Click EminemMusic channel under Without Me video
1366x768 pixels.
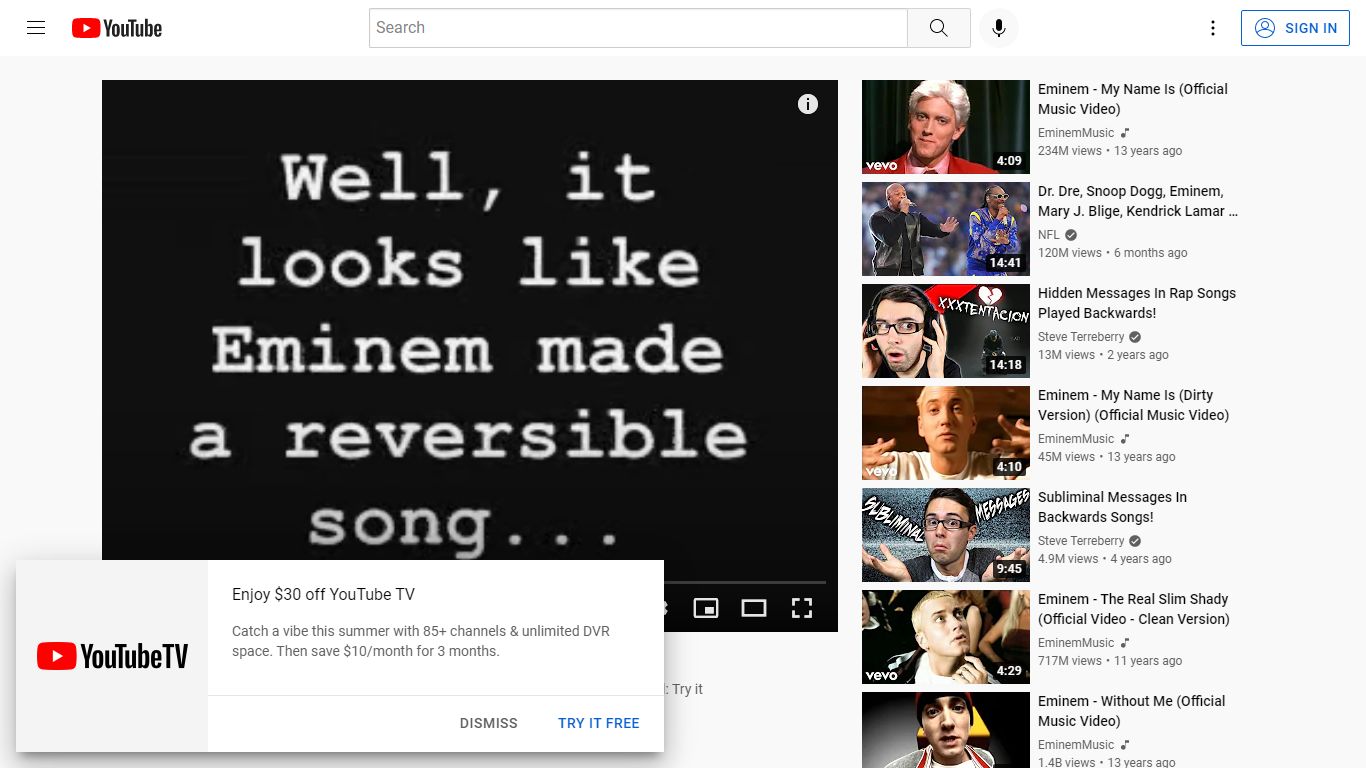[x=1076, y=745]
